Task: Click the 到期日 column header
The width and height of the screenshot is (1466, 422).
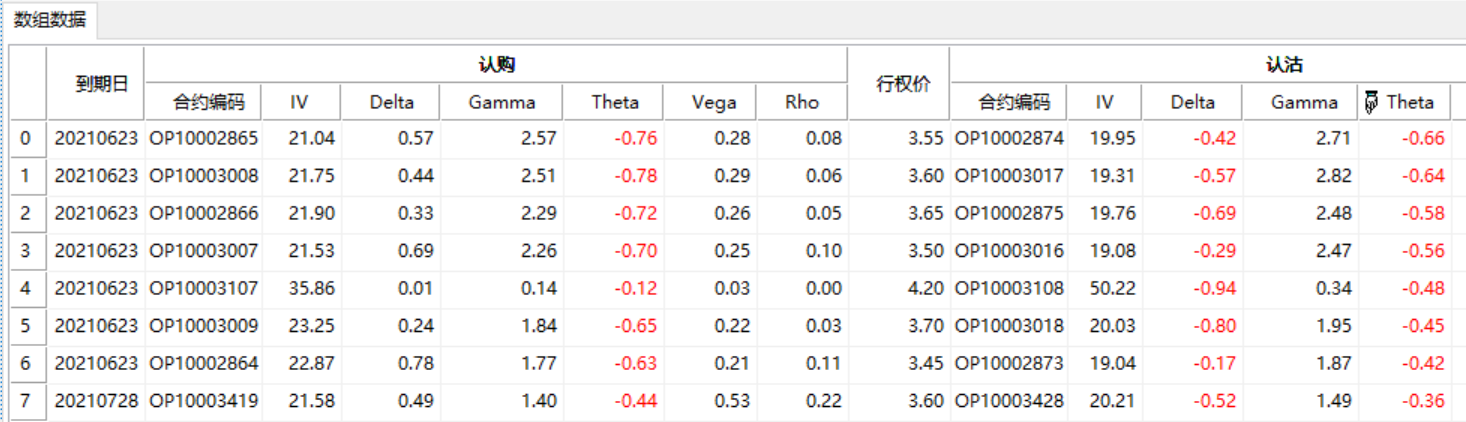Action: [x=102, y=84]
